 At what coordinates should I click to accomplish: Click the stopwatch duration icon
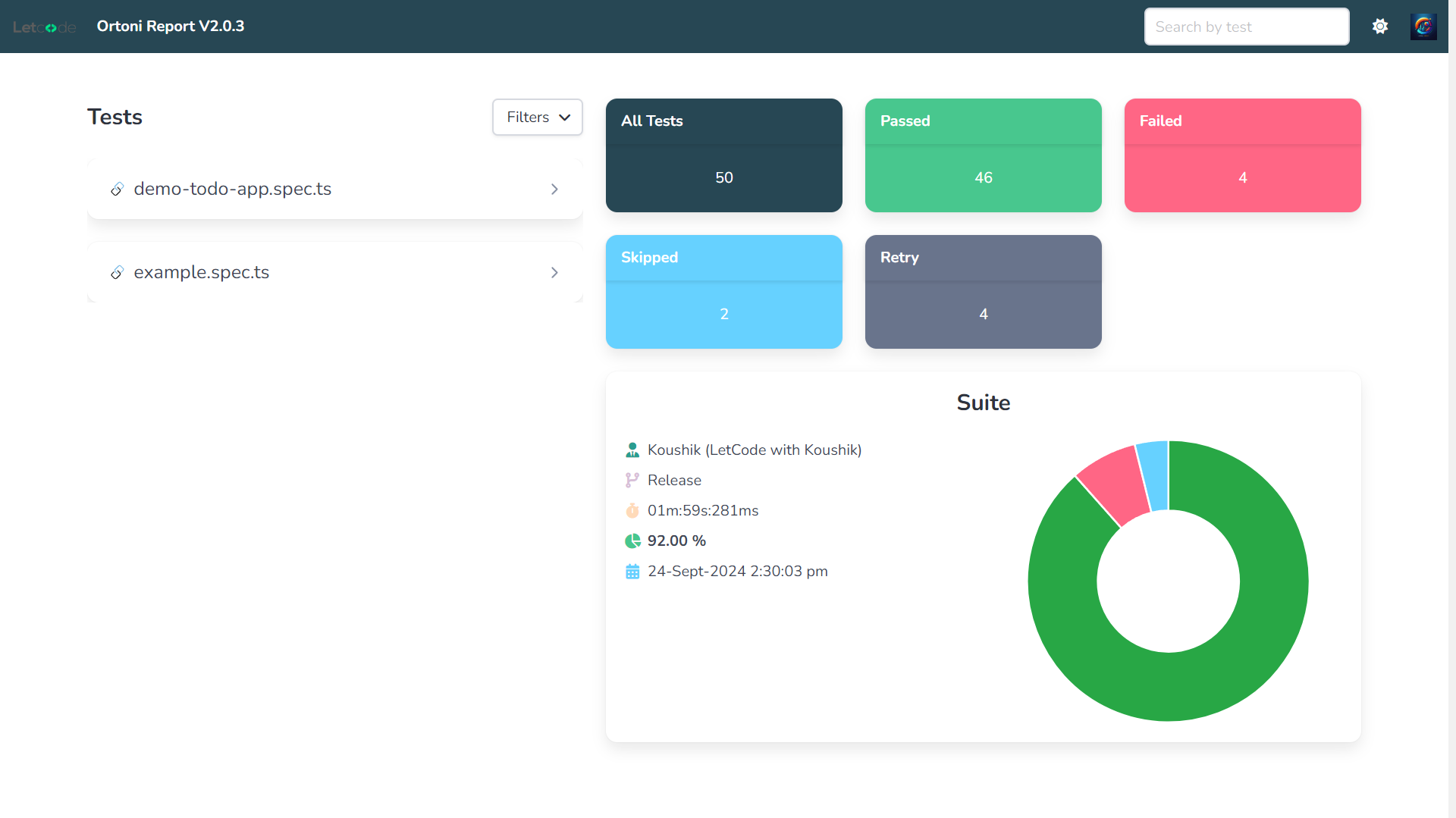[x=632, y=511]
